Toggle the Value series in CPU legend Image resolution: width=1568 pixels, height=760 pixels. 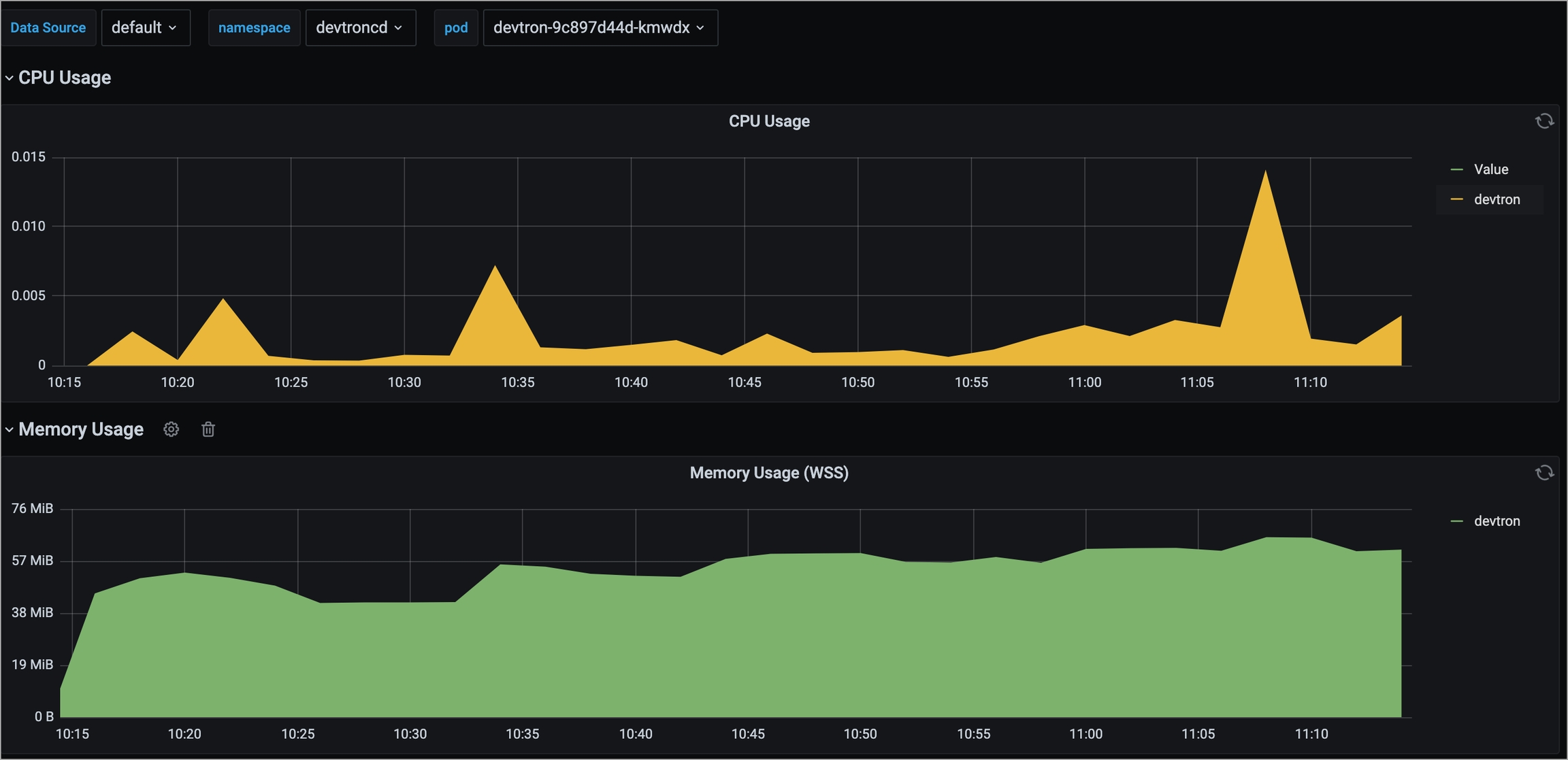1490,169
